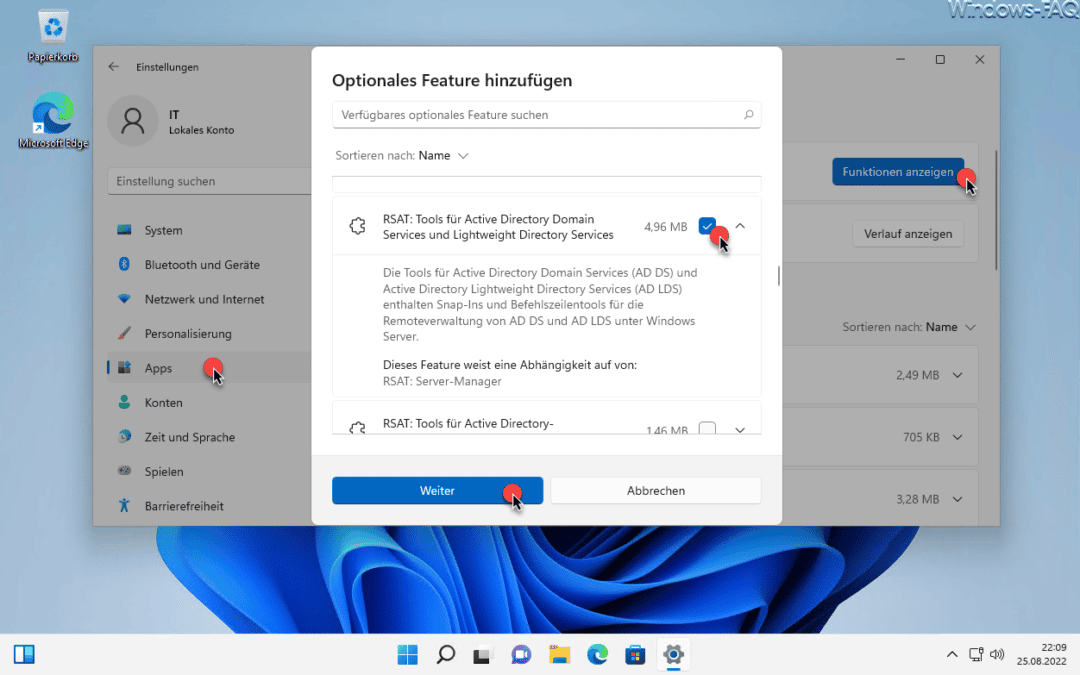Open Sortieren nach Name dropdown in dialog
This screenshot has width=1080, height=675.
coord(402,156)
